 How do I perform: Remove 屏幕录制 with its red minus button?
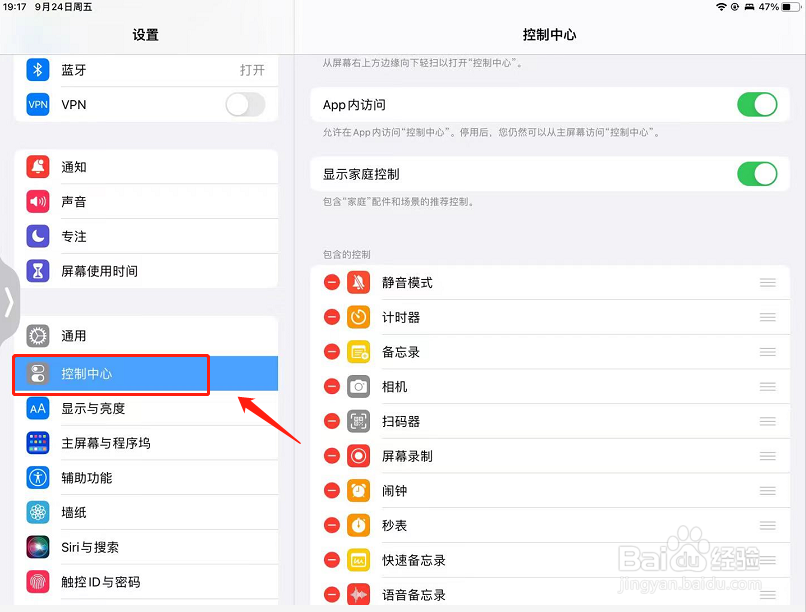pos(332,456)
